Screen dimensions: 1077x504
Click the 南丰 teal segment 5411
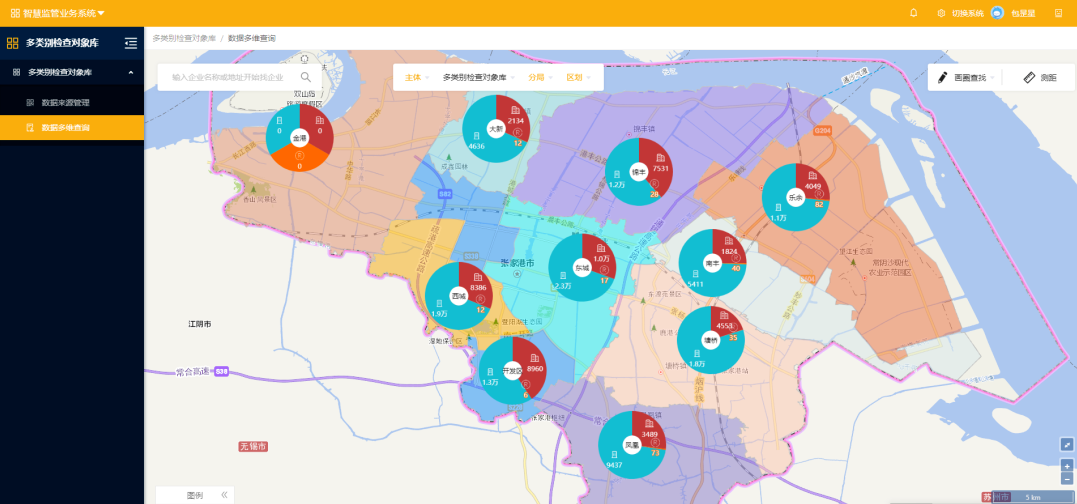pos(695,278)
